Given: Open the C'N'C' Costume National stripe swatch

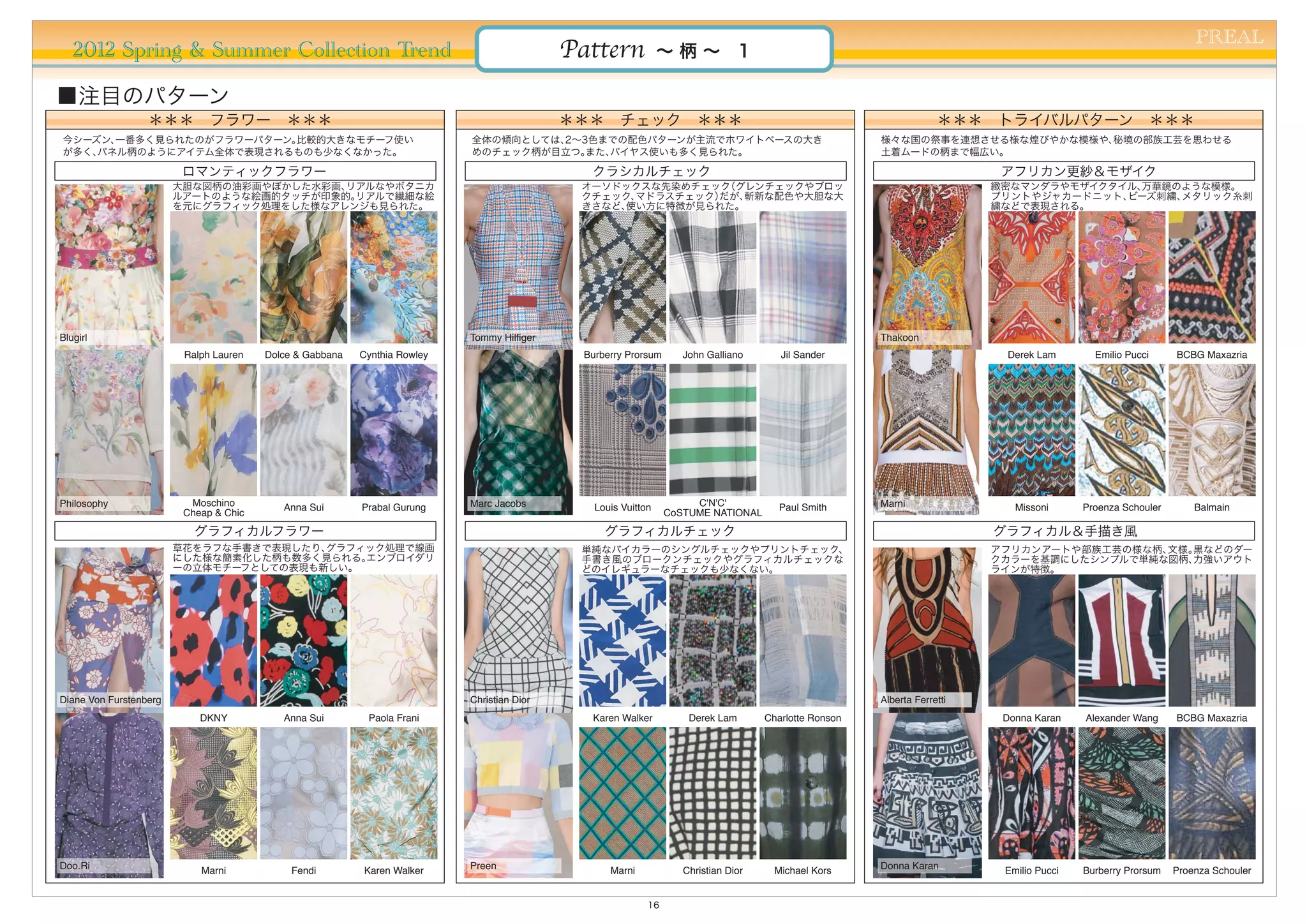Looking at the screenshot, I should [713, 430].
